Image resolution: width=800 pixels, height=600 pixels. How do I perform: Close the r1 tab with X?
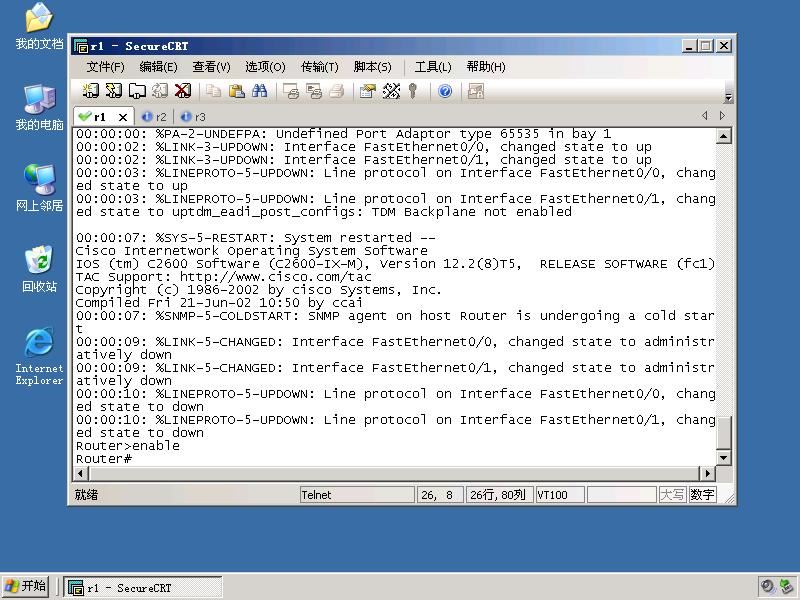[x=123, y=117]
